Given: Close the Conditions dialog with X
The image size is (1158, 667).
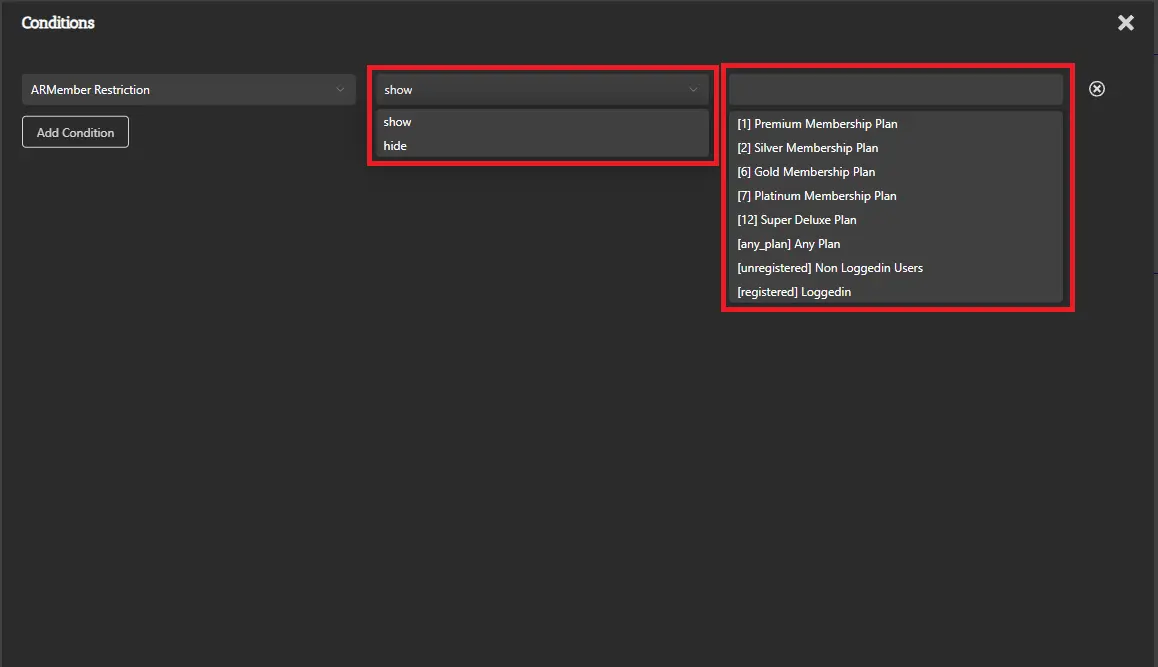Looking at the screenshot, I should click(1125, 23).
